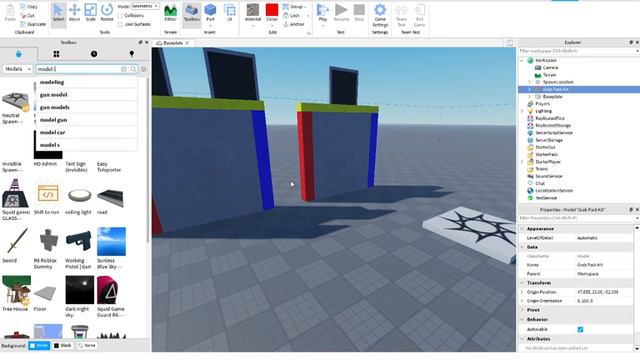Open the Toolbox Marketplace tab
This screenshot has height=360, width=640.
tap(18, 54)
